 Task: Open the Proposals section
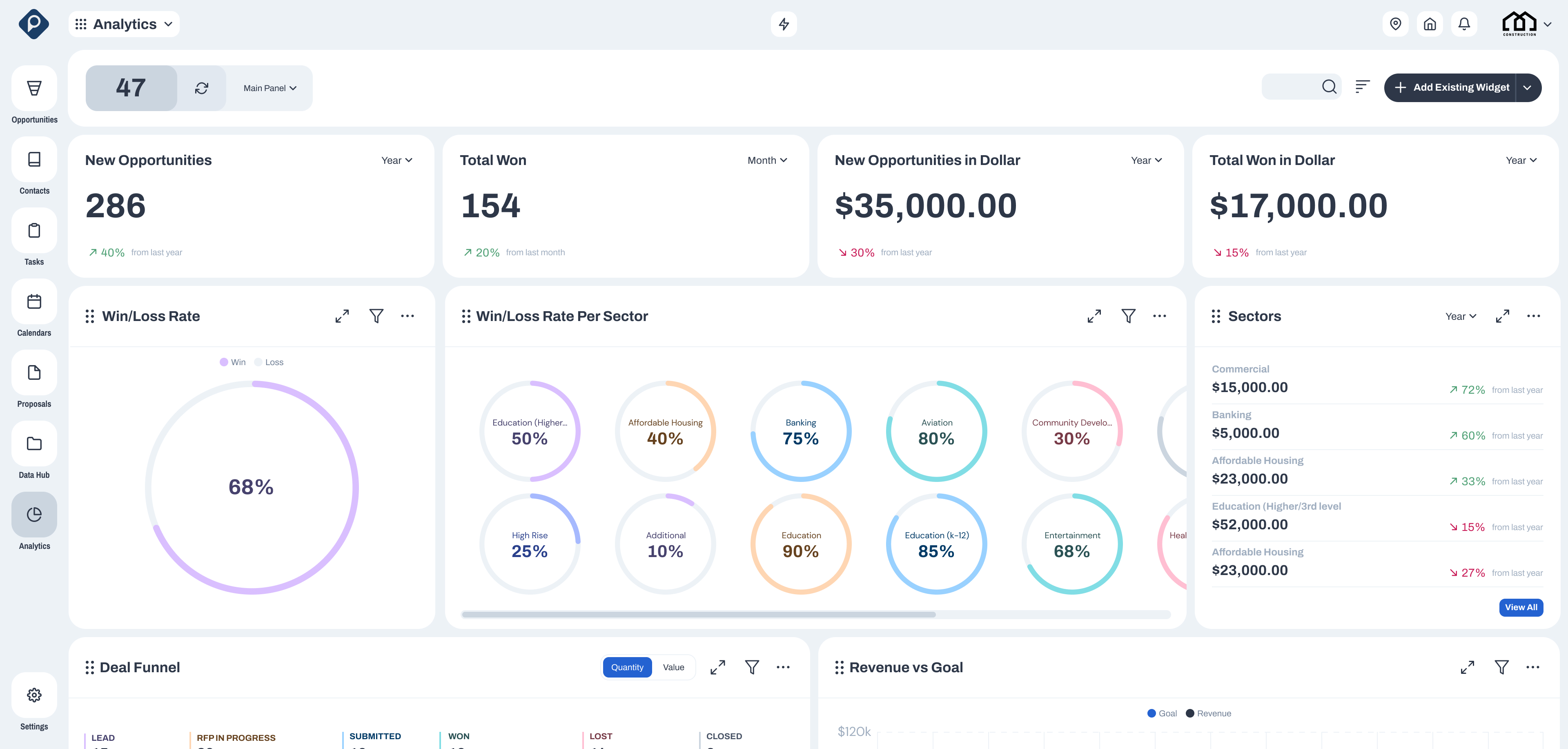tap(34, 372)
